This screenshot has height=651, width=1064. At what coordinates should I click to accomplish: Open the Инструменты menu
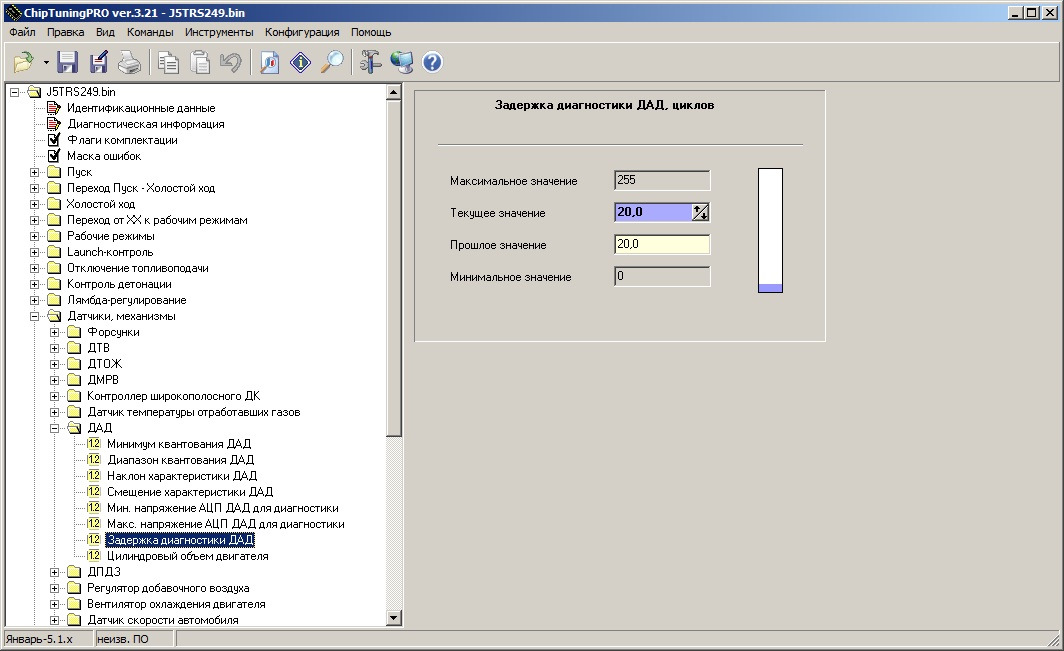point(219,32)
